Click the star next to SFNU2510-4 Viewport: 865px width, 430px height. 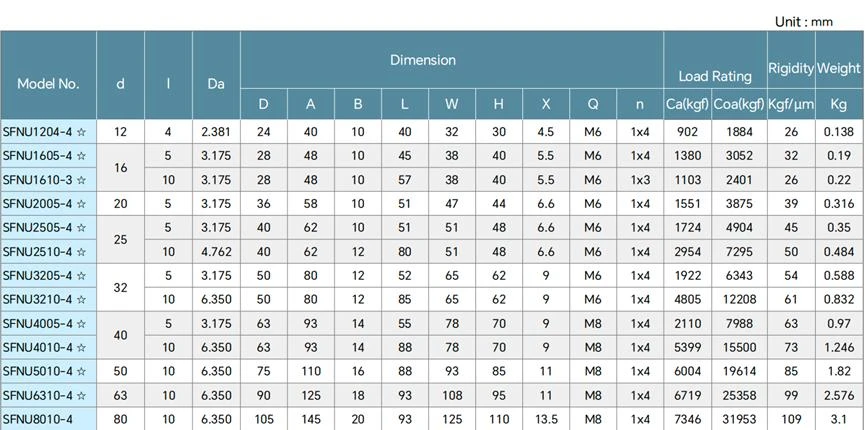pyautogui.click(x=82, y=252)
